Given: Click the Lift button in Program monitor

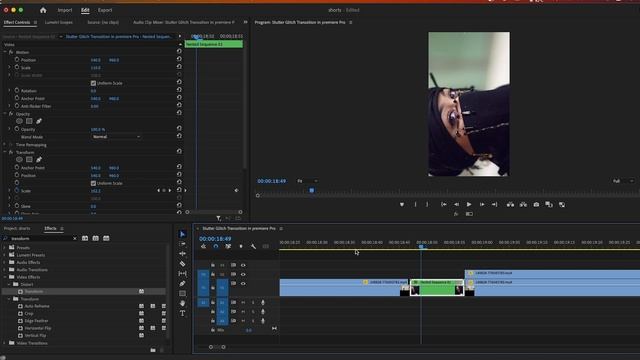Looking at the screenshot, I should pyautogui.click(x=510, y=204).
